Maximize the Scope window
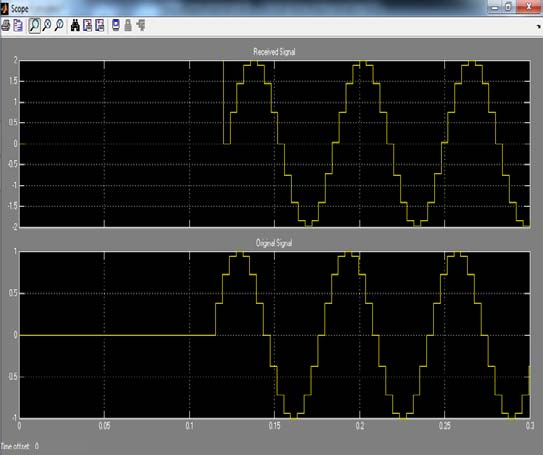 pyautogui.click(x=508, y=7)
